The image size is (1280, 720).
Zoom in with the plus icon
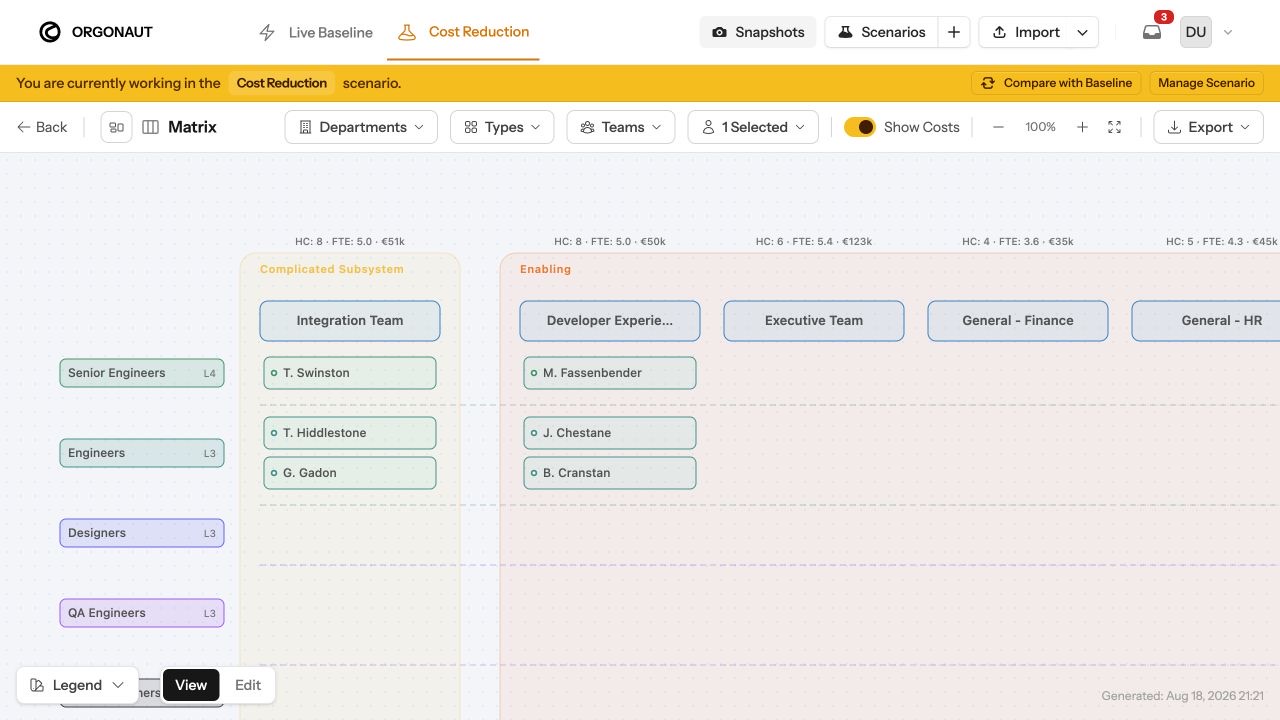coord(1082,127)
